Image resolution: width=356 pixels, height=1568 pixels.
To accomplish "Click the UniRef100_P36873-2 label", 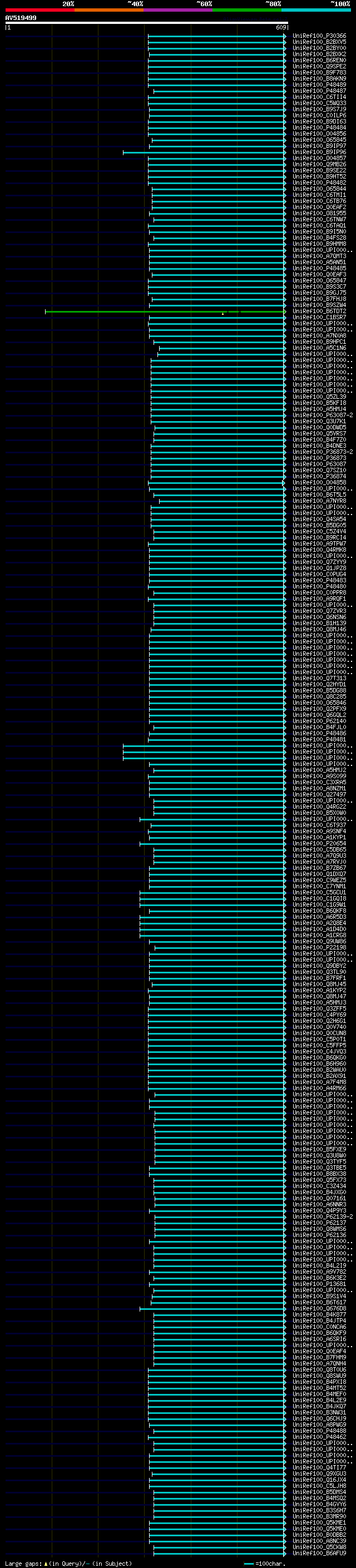I will point(323,452).
